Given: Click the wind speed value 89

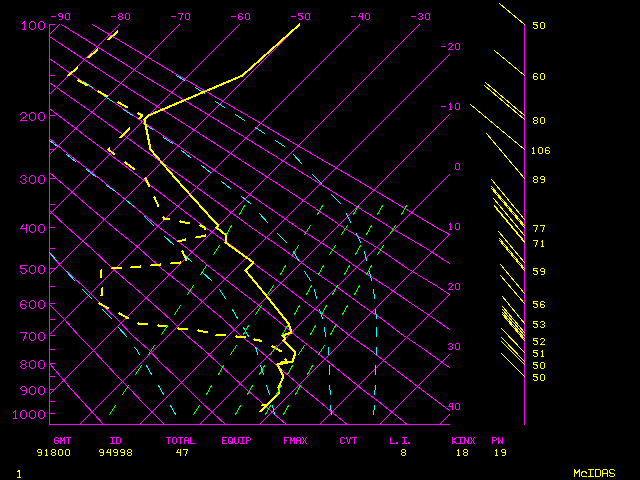Looking at the screenshot, I should [x=539, y=180].
